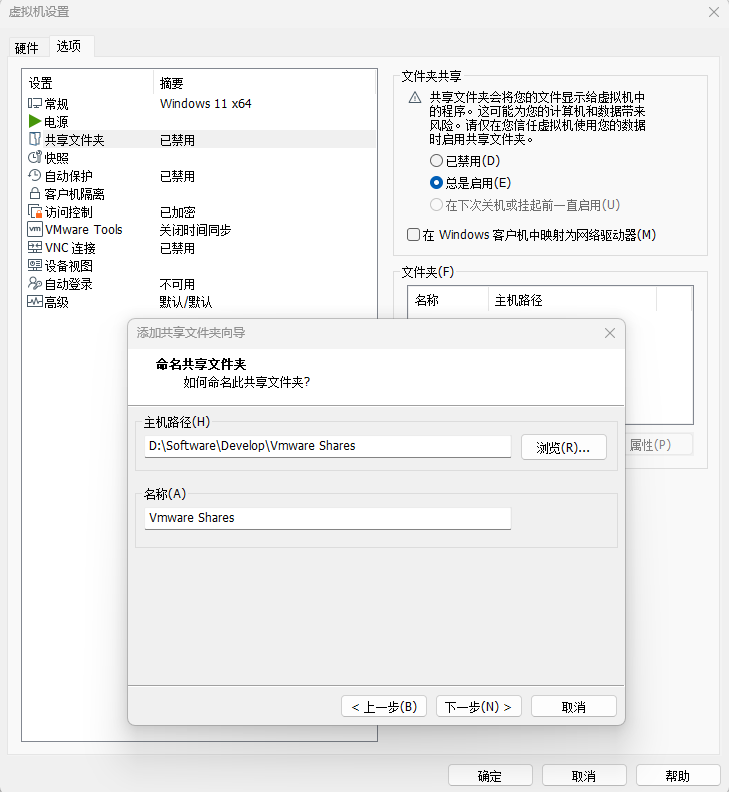729x792 pixels.
Task: Select the 客户机隔离 settings row
Action: click(199, 194)
